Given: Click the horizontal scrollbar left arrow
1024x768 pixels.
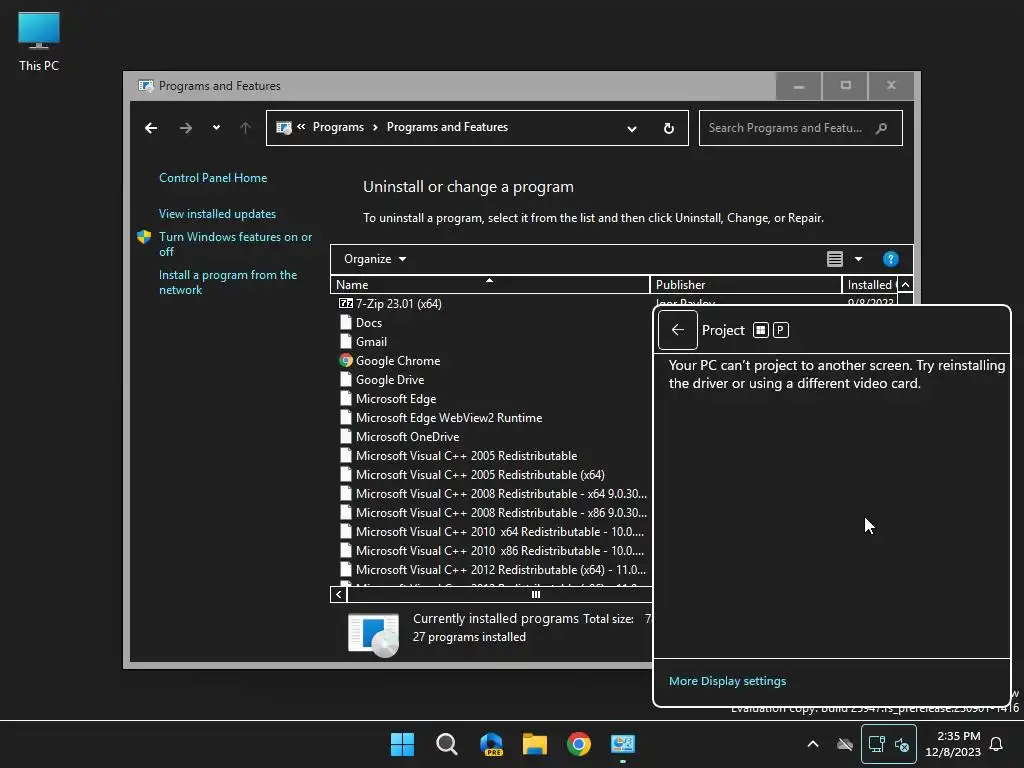Looking at the screenshot, I should pyautogui.click(x=338, y=594).
